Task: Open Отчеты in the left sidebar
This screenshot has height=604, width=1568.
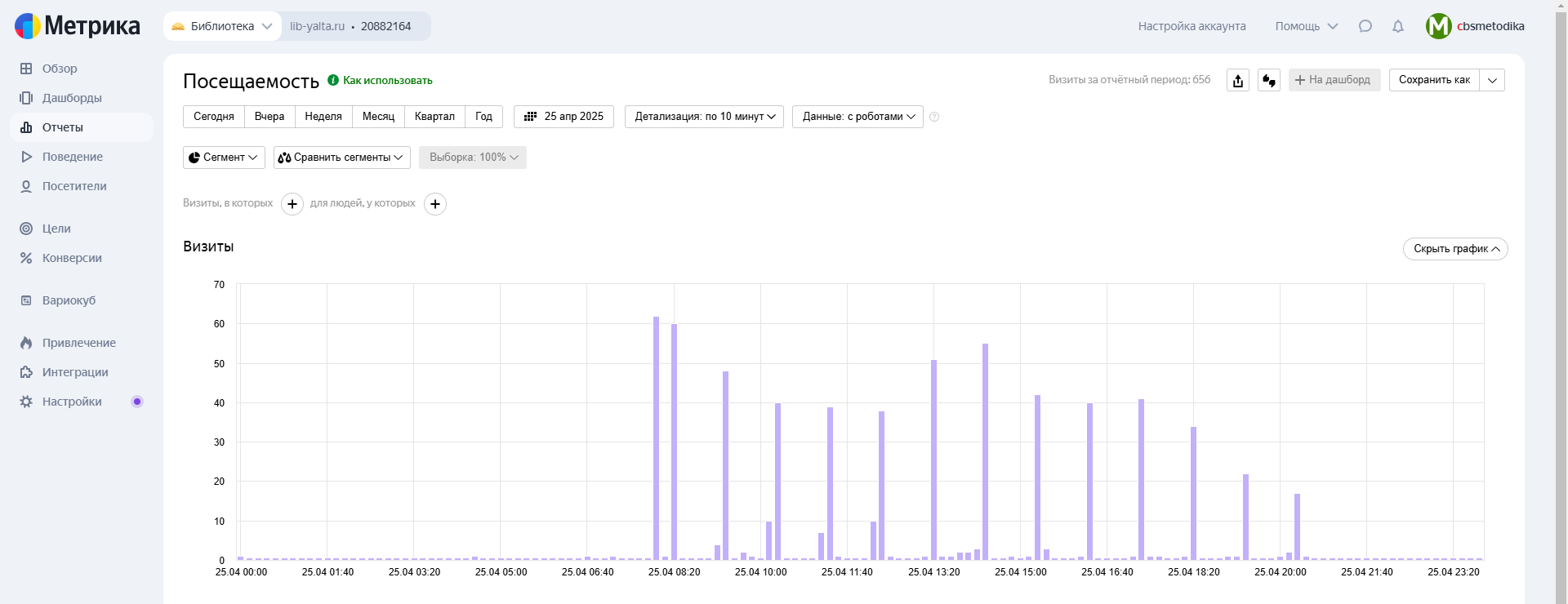Action: [x=81, y=127]
